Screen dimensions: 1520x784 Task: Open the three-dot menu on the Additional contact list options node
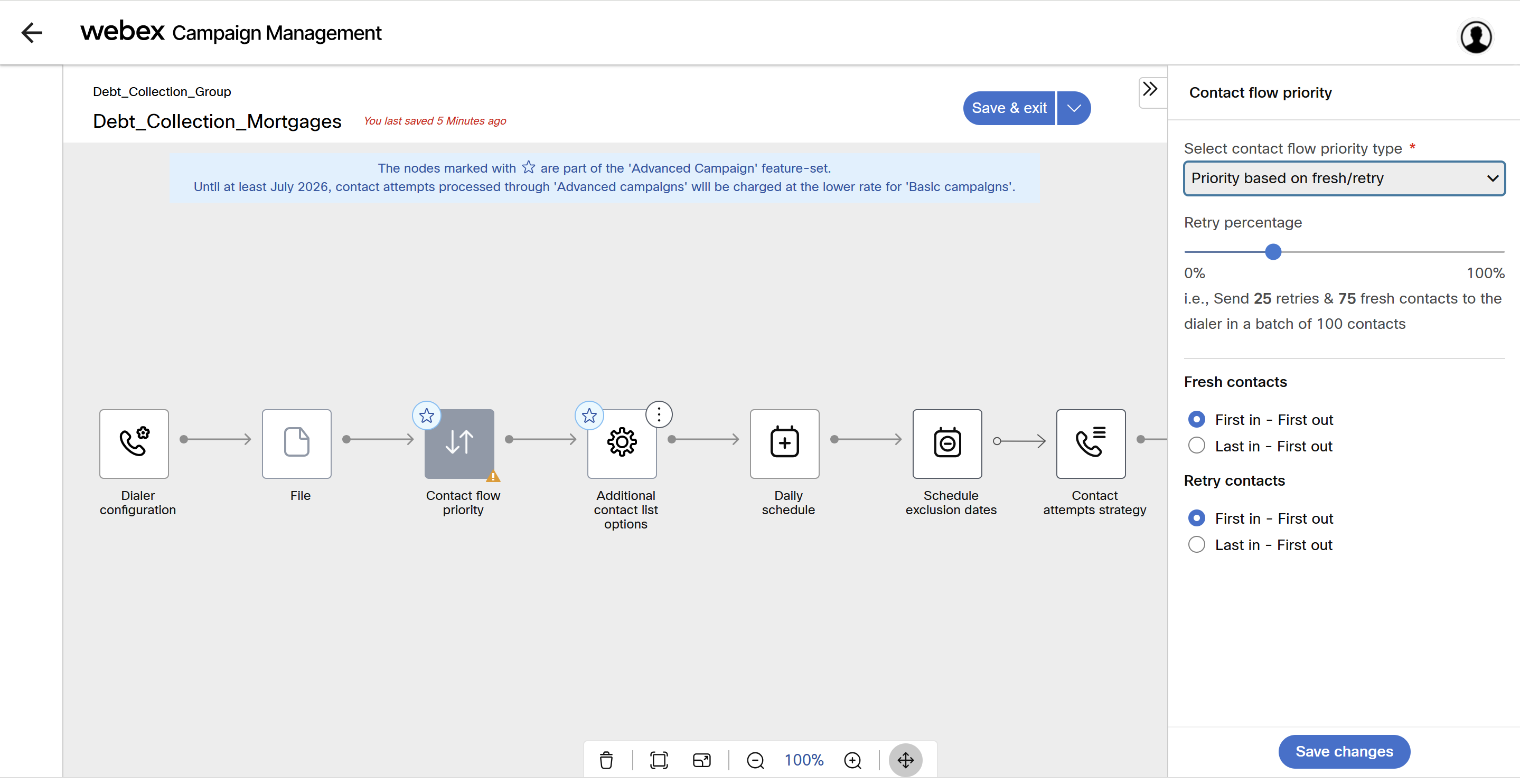click(659, 415)
